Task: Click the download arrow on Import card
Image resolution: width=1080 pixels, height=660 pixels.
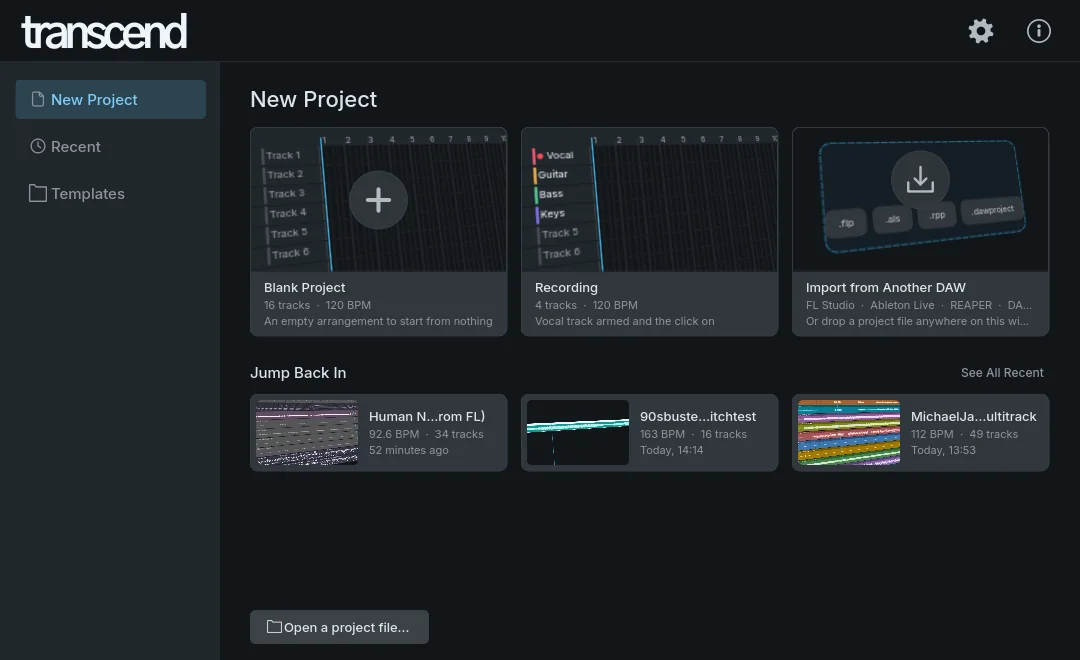Action: coord(920,180)
